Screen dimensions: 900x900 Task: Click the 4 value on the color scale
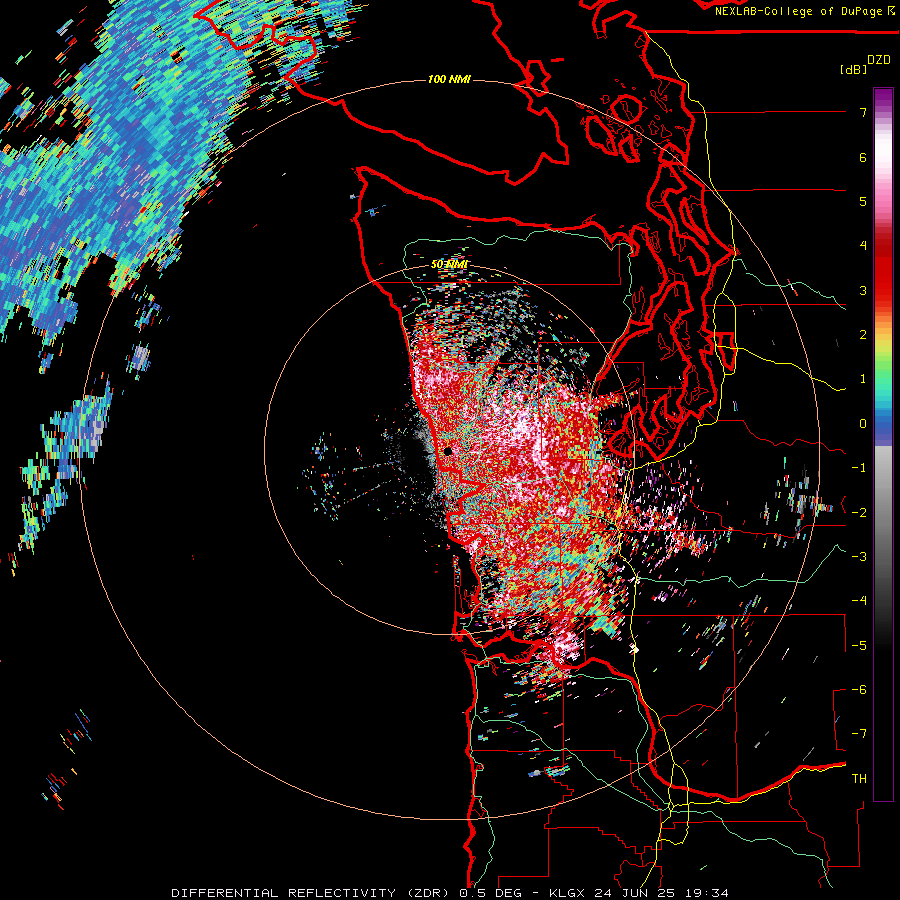point(863,246)
